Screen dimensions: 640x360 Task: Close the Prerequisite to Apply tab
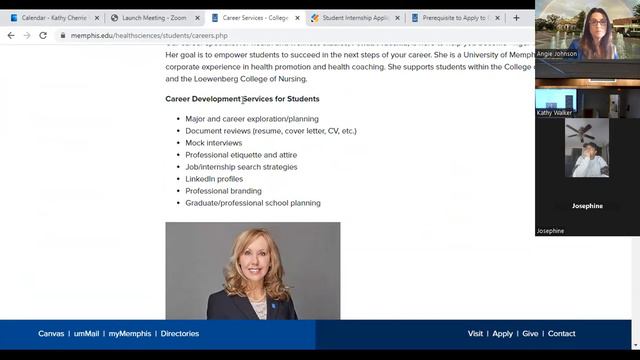[498, 18]
